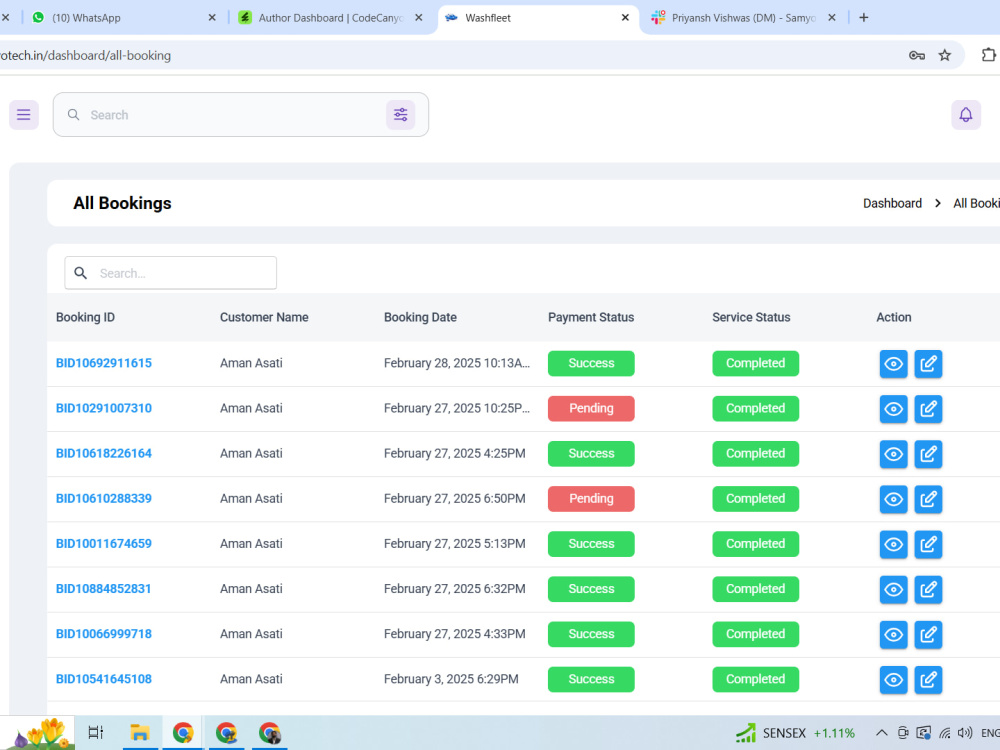This screenshot has width=1000, height=750.
Task: Open File Explorer from taskbar
Action: [140, 733]
